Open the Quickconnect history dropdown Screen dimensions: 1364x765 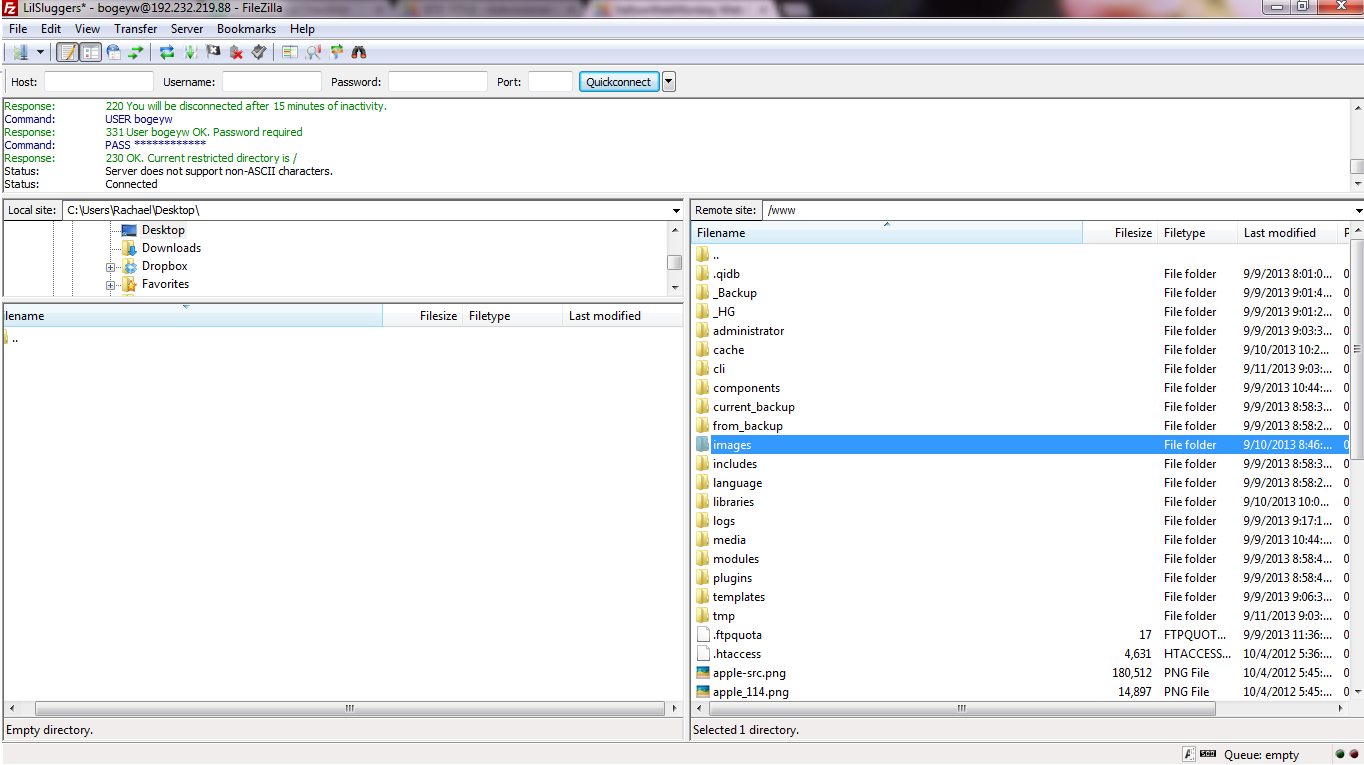(669, 82)
